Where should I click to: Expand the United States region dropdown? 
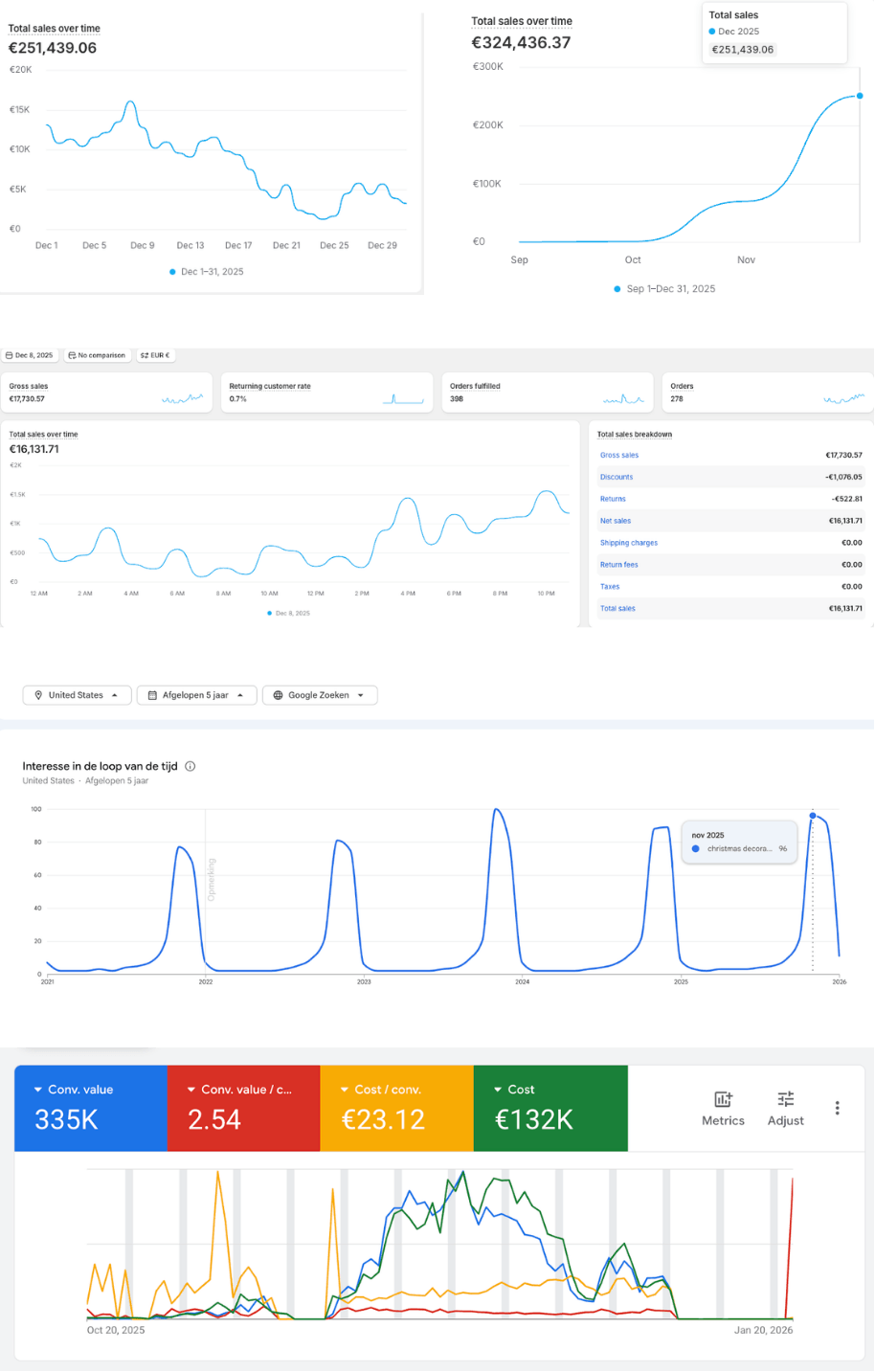[77, 695]
